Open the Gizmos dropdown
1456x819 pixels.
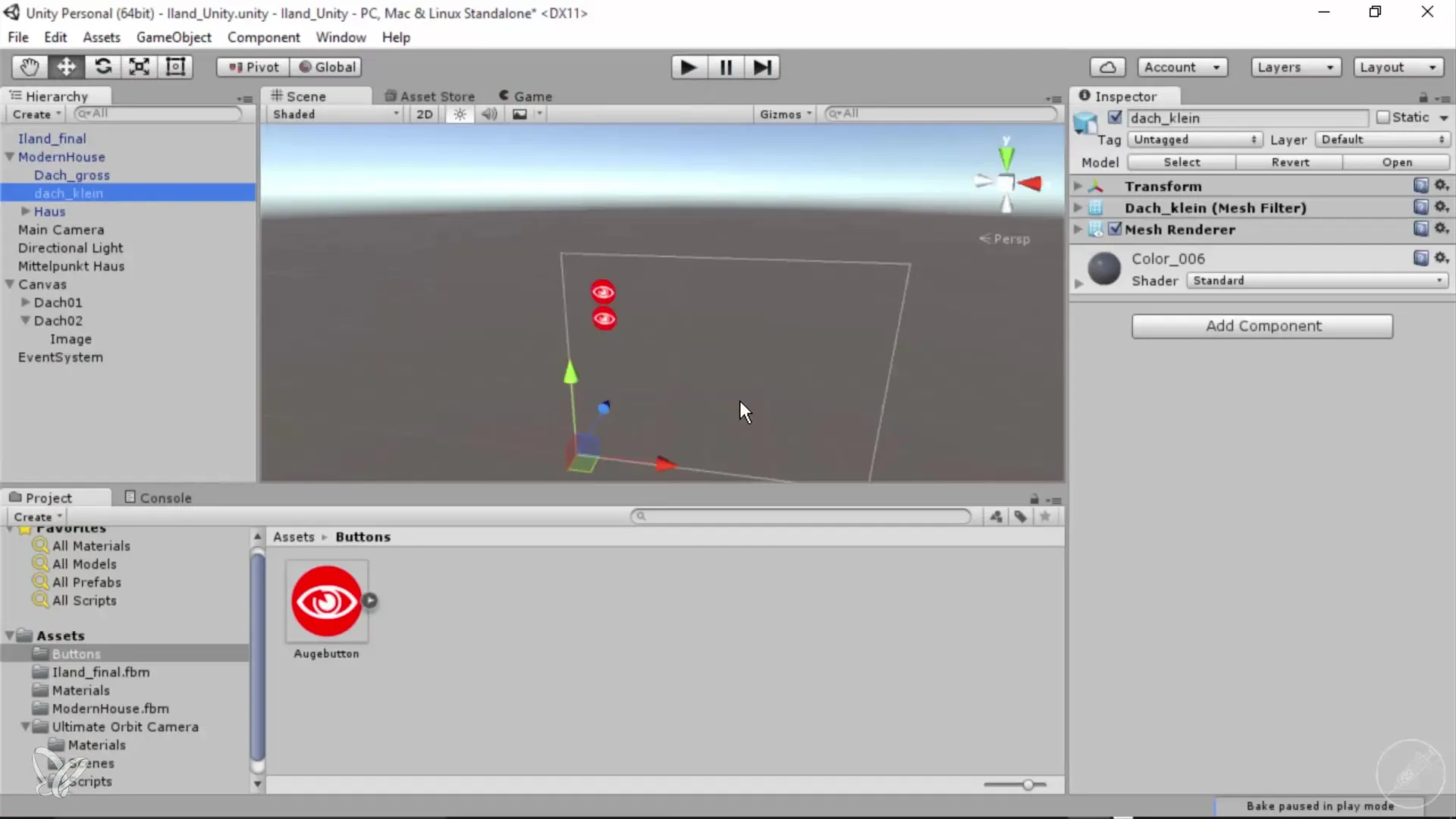coord(786,114)
